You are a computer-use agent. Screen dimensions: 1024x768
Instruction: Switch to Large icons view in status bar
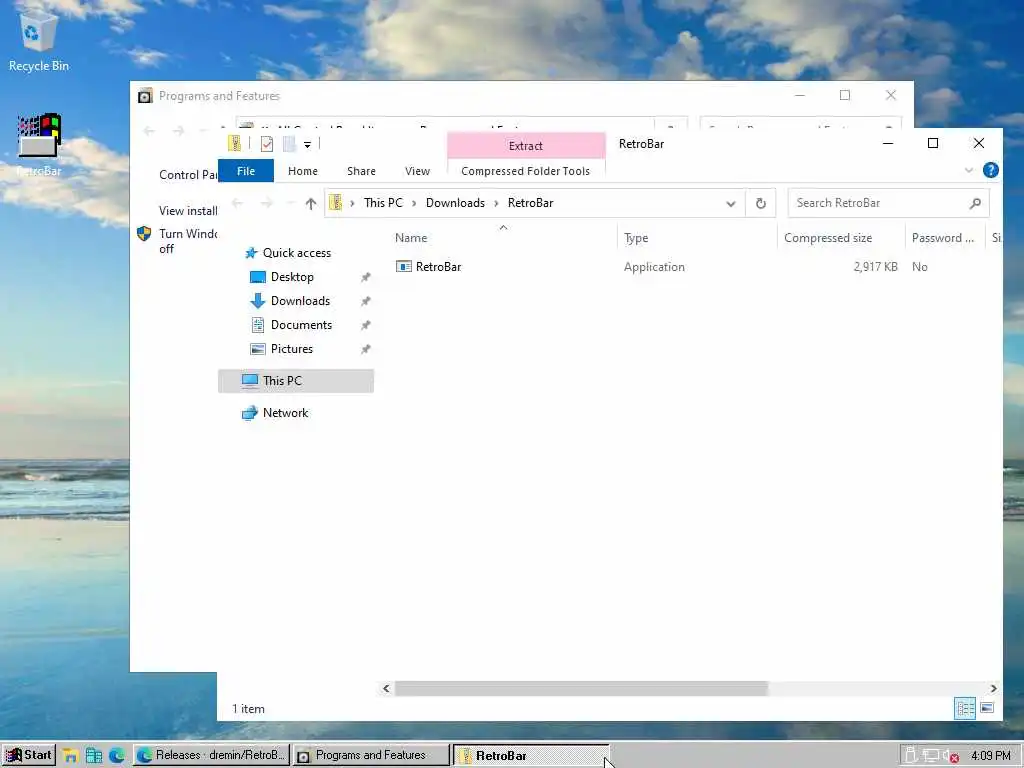click(987, 708)
